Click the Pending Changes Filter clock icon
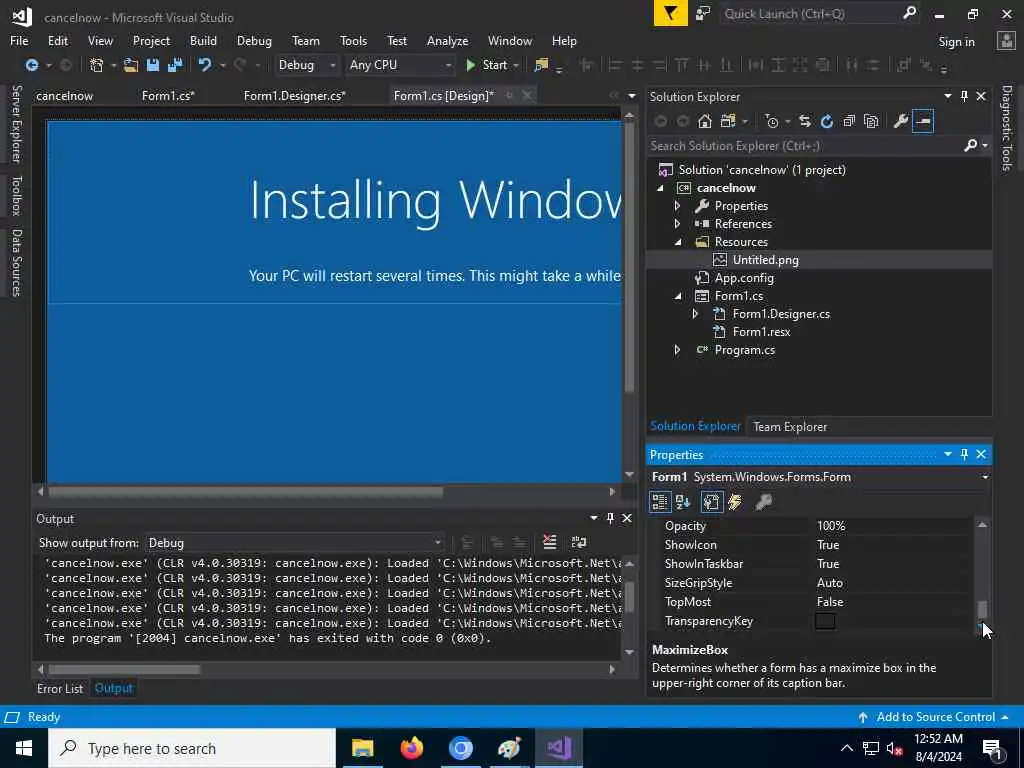The width and height of the screenshot is (1024, 768). pyautogui.click(x=772, y=121)
